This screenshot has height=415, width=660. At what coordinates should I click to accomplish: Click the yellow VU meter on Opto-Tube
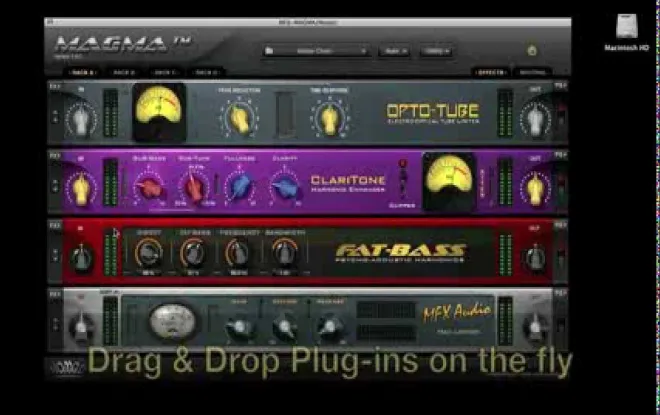tap(159, 112)
